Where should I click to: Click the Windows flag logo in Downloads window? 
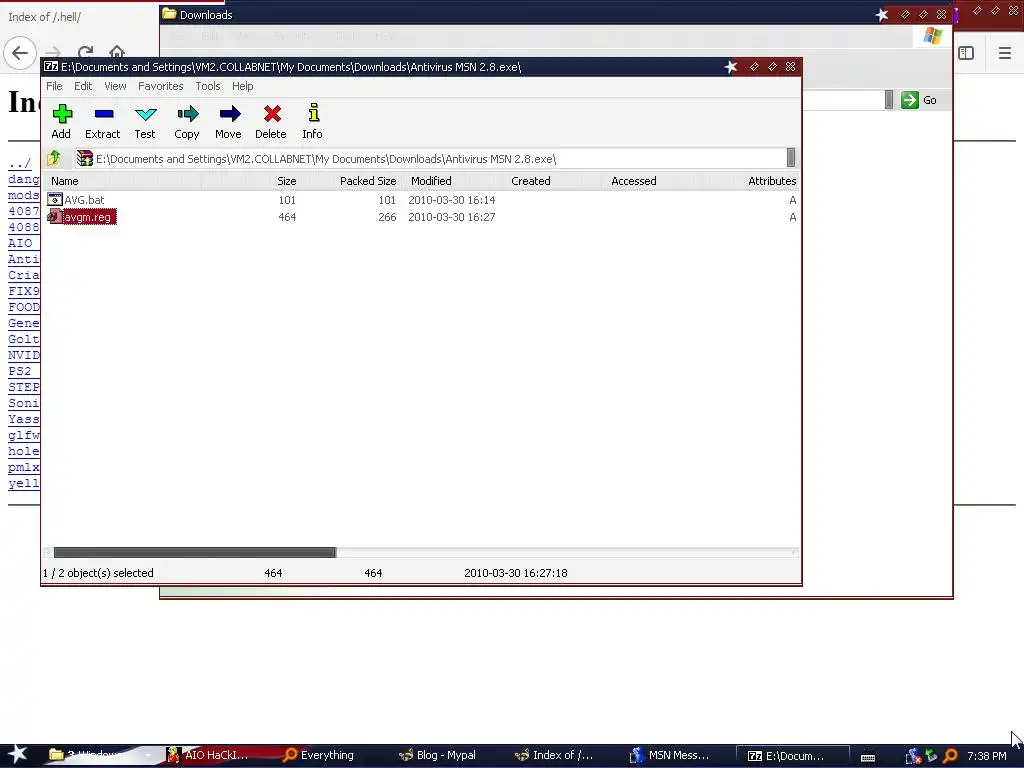933,36
